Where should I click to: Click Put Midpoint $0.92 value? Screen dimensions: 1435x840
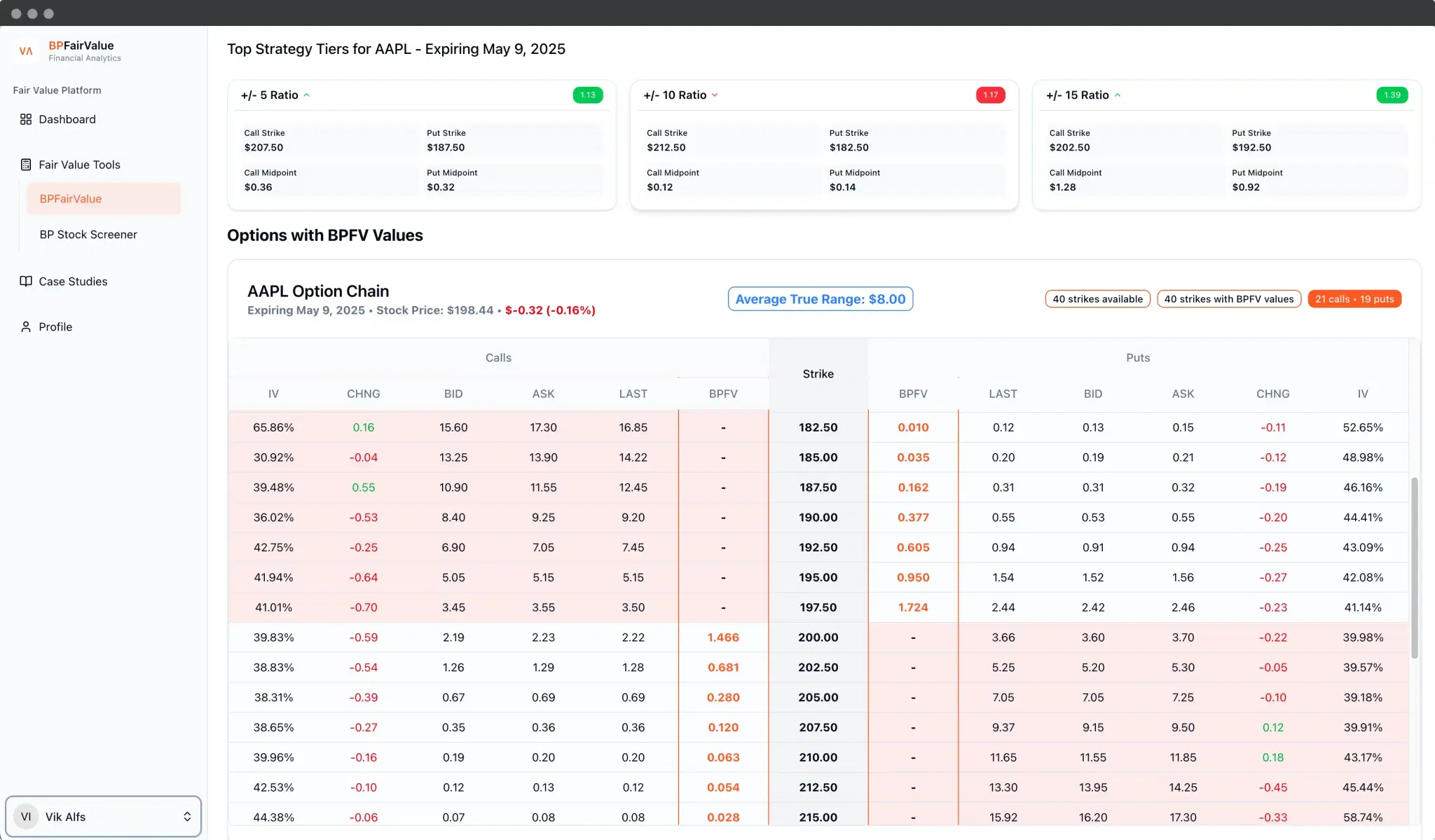tap(1246, 188)
